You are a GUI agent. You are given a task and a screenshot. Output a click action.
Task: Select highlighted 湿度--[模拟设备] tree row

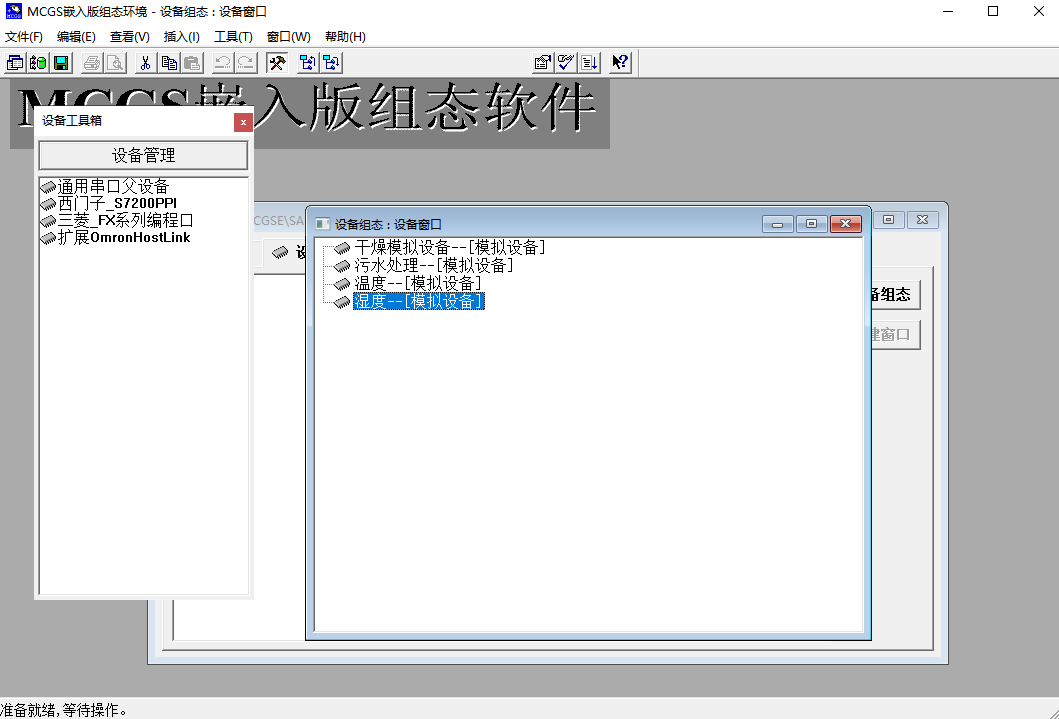(419, 301)
